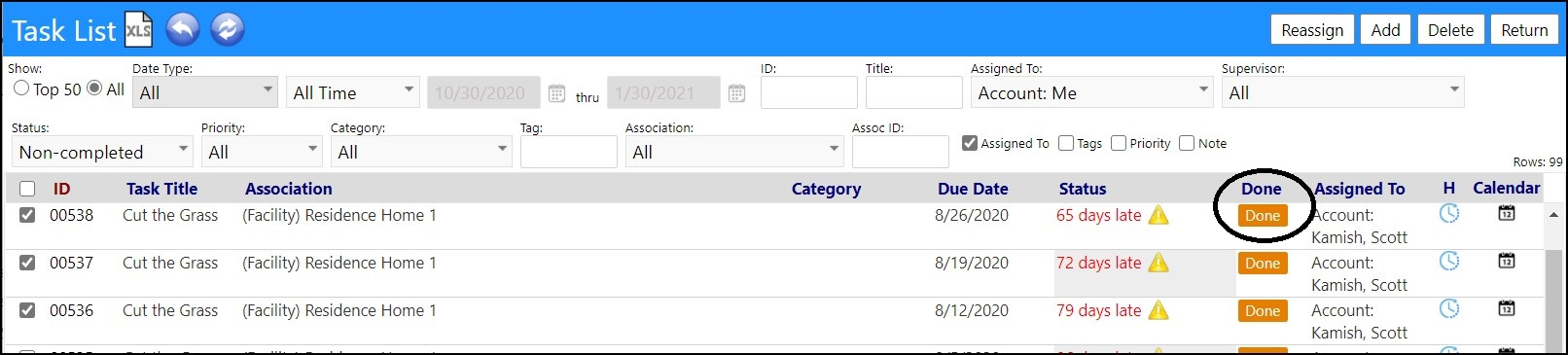Open calendar icon for task 00537

[x=1507, y=261]
